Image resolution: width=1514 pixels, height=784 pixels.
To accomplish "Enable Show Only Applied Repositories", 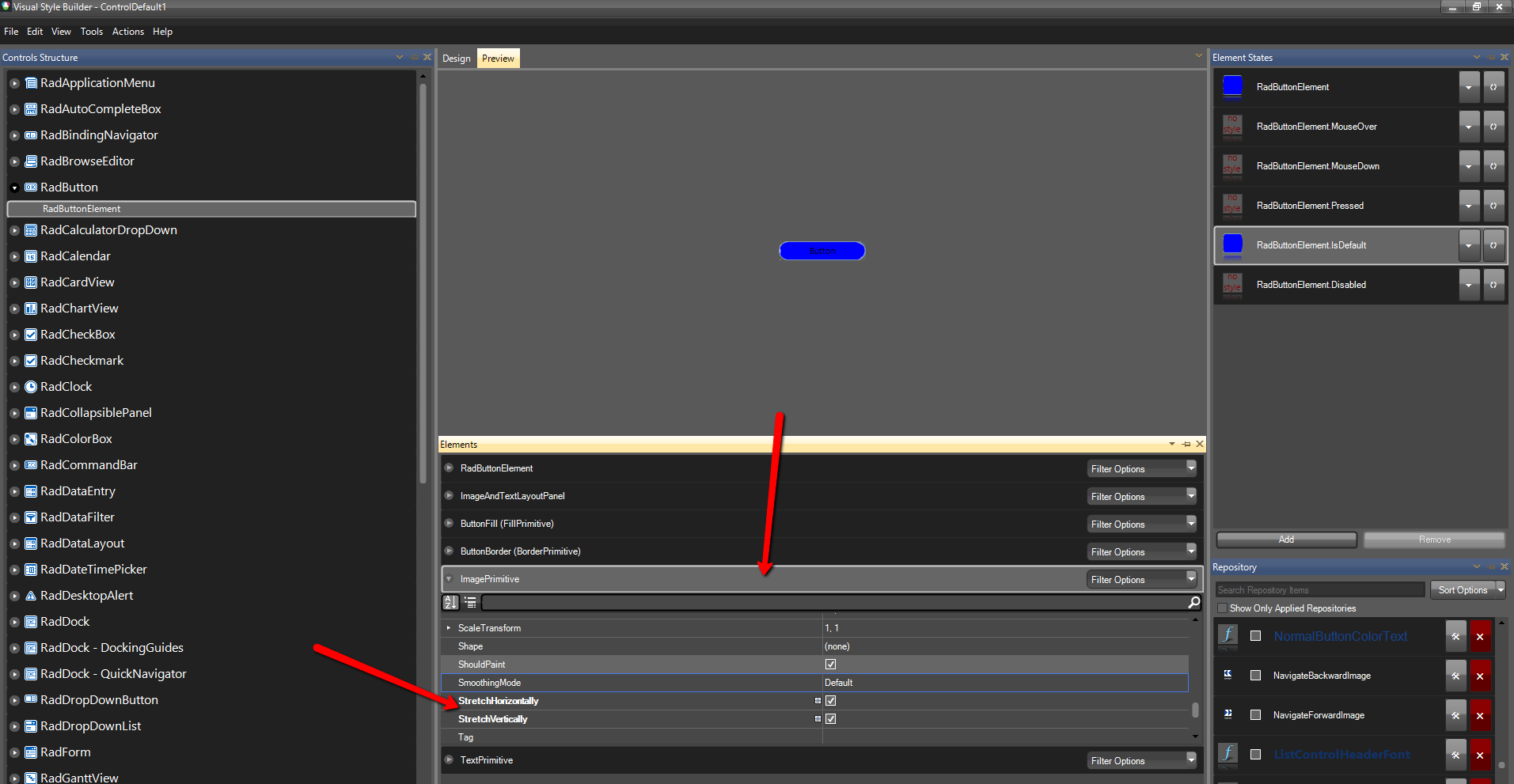I will point(1223,608).
